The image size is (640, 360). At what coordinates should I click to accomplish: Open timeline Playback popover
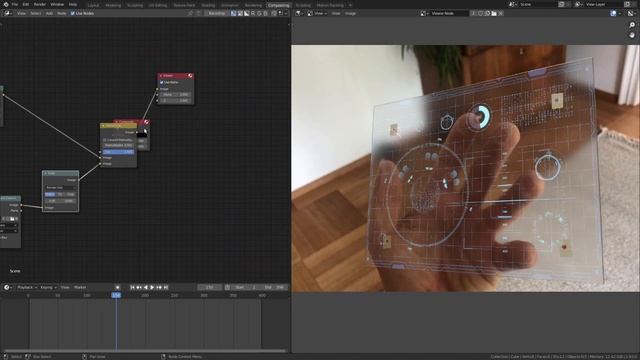click(x=27, y=287)
